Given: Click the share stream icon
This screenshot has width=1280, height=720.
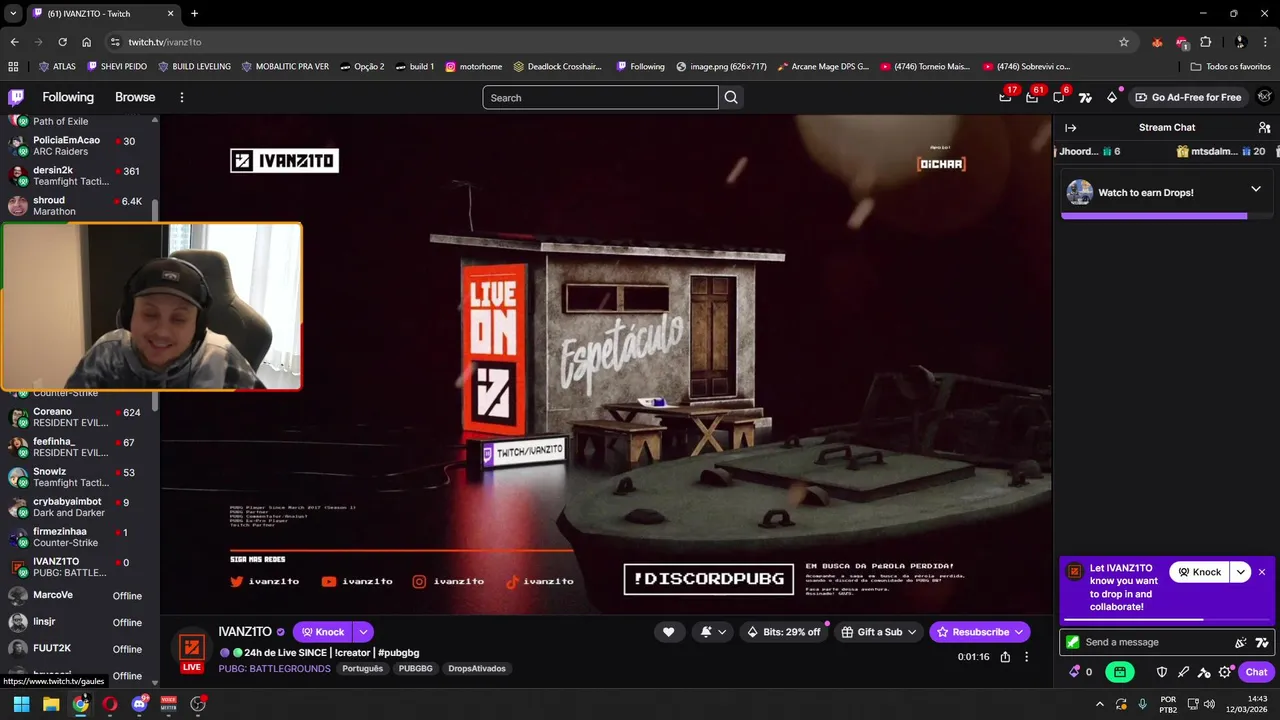Looking at the screenshot, I should (x=1005, y=657).
